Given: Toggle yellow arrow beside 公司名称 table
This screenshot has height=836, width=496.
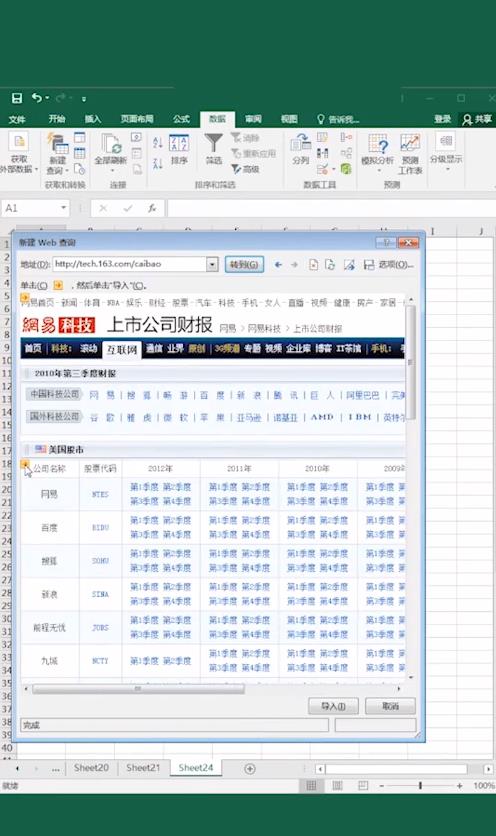Looking at the screenshot, I should [x=25, y=464].
